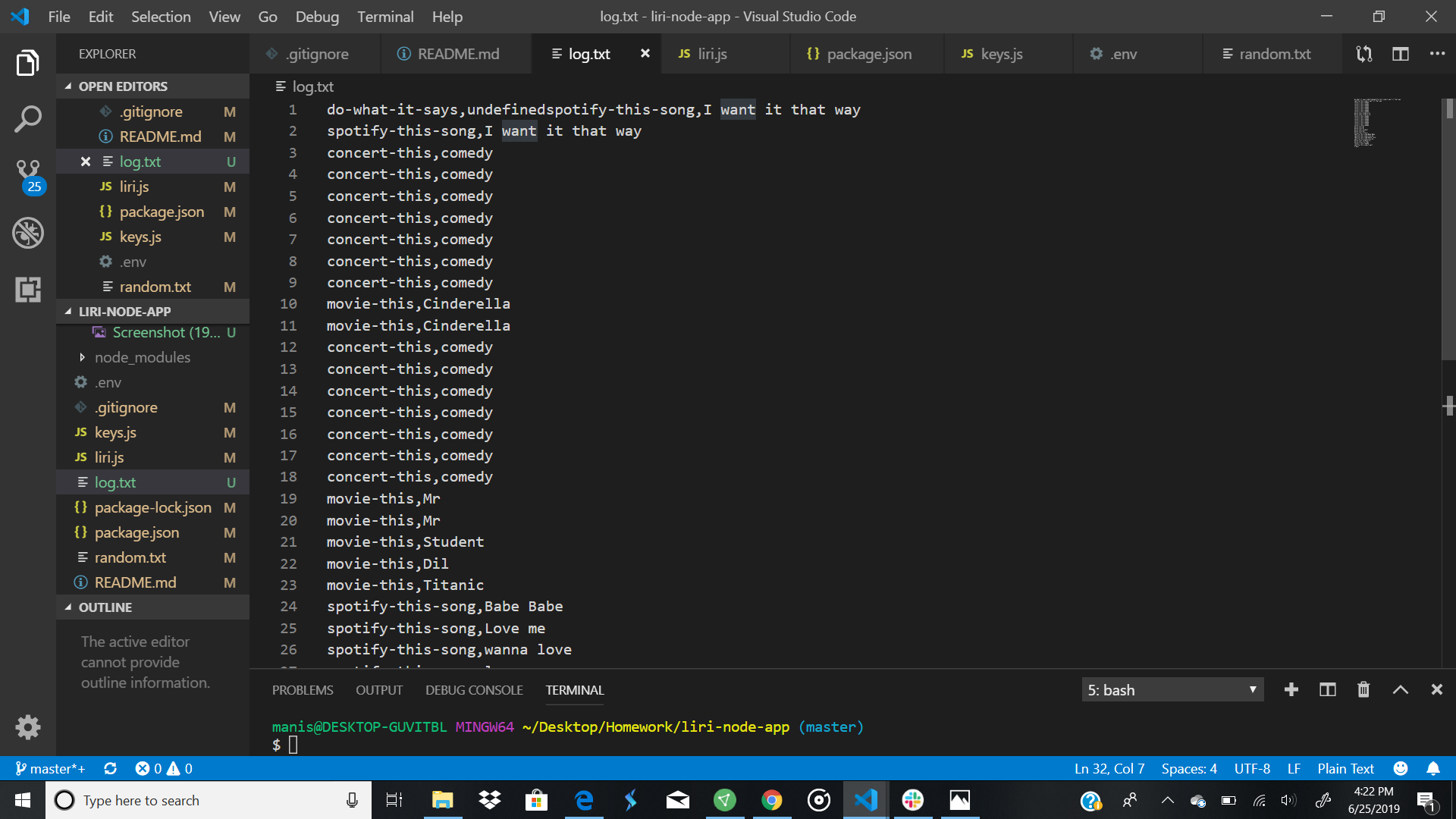Collapse the OPEN EDITORS section
This screenshot has width=1456, height=819.
(x=121, y=86)
